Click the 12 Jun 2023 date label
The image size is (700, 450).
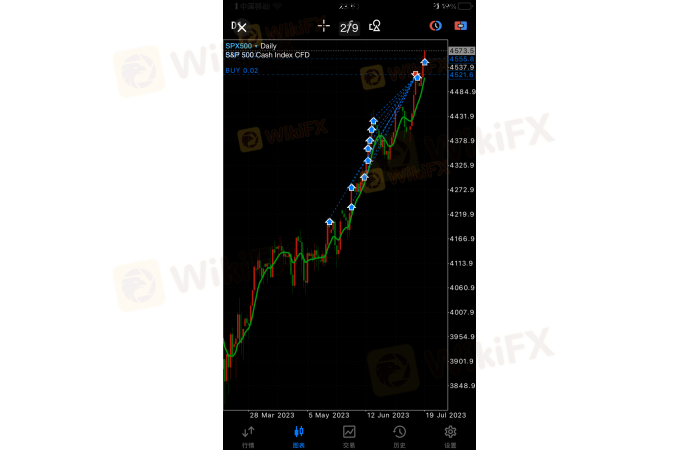pyautogui.click(x=388, y=415)
